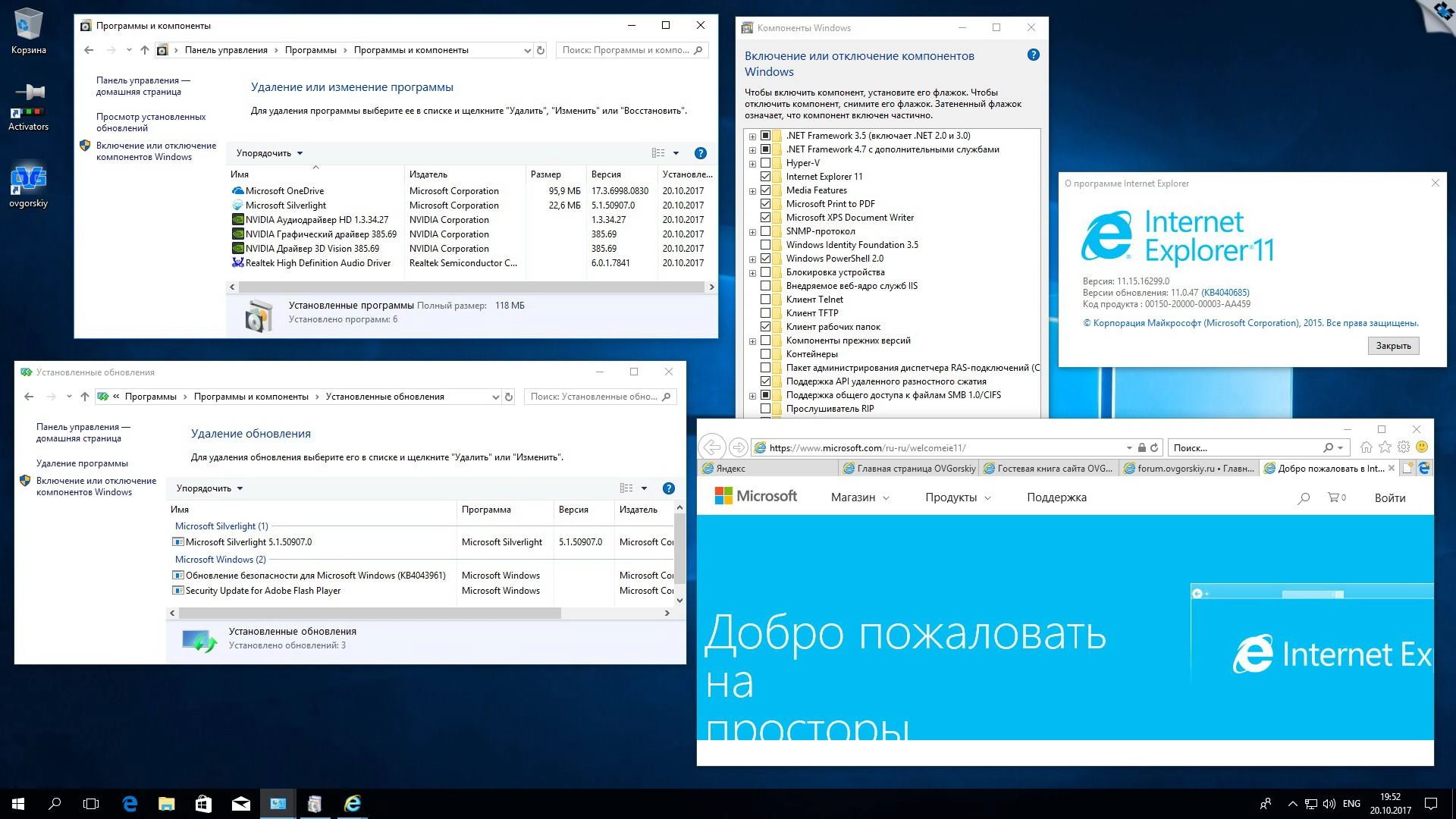This screenshot has height=819, width=1456.
Task: Open Tools via the gear icon
Action: [1404, 447]
